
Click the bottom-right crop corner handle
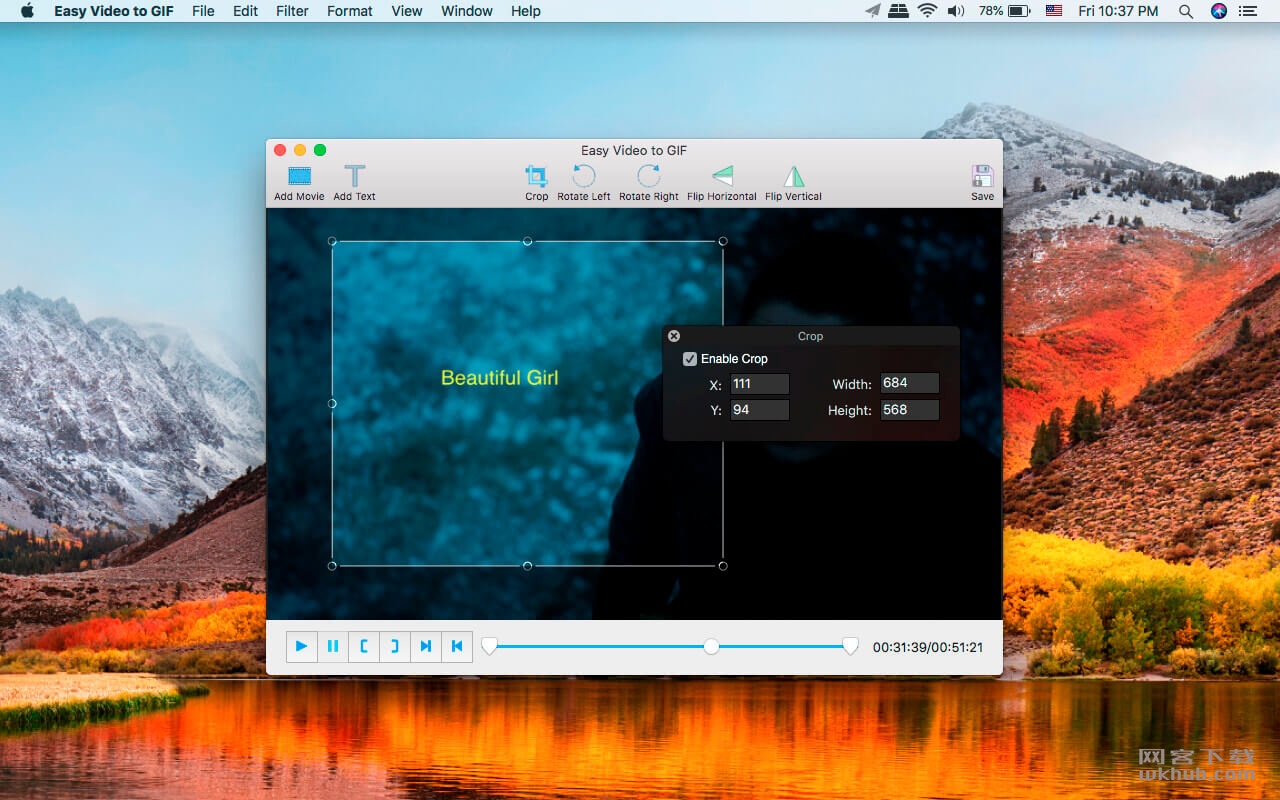[x=723, y=566]
